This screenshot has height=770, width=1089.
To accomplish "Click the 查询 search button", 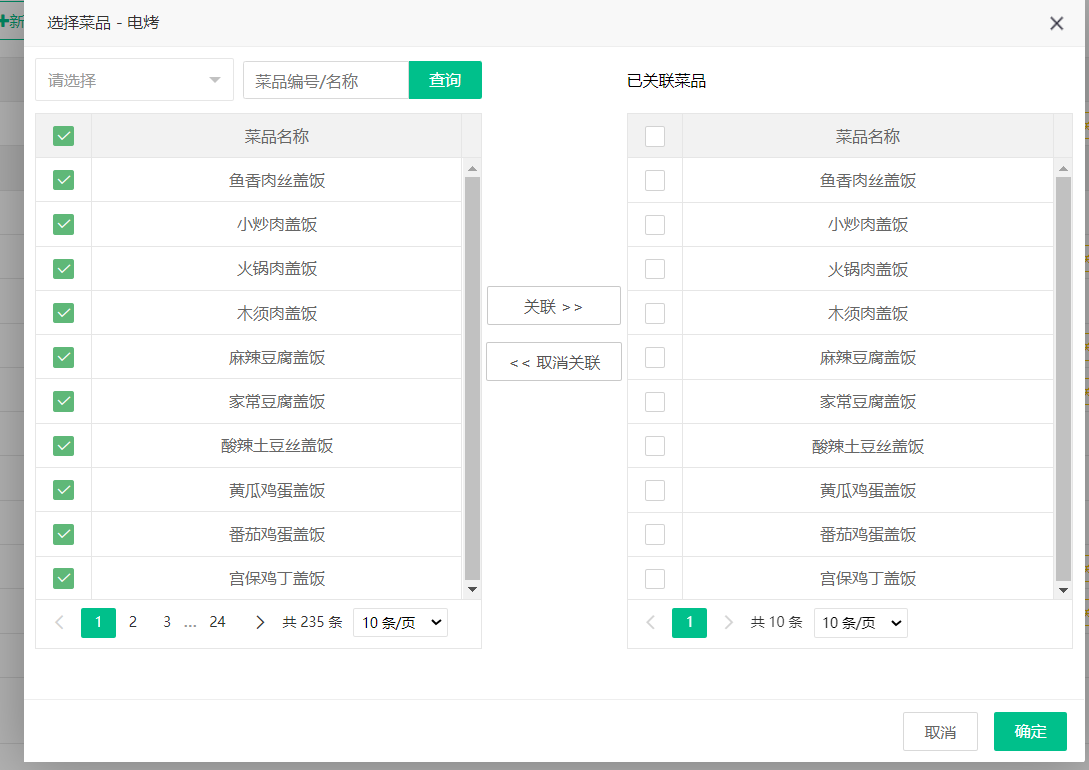I will point(445,80).
